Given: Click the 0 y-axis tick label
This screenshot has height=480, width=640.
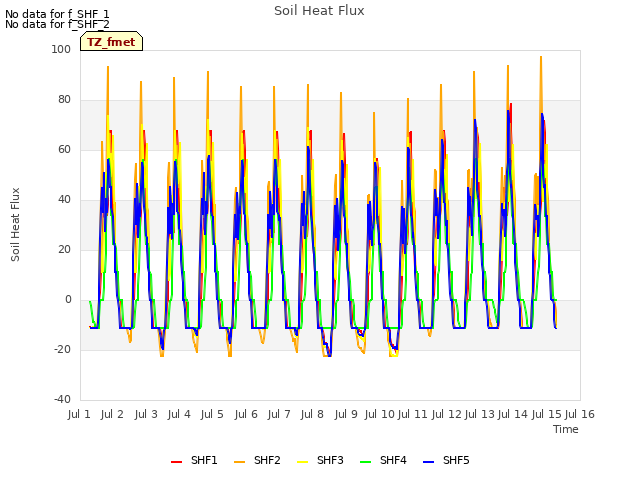Looking at the screenshot, I should 68,300.
